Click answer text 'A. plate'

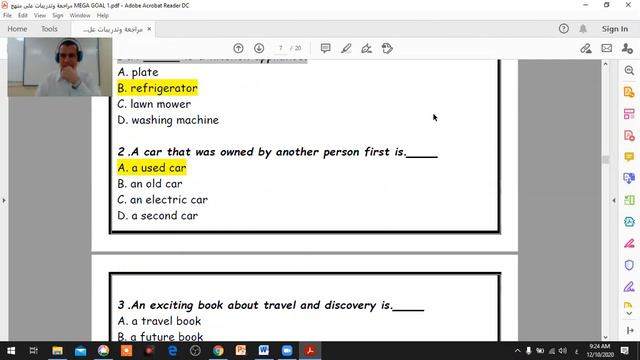pyautogui.click(x=138, y=72)
